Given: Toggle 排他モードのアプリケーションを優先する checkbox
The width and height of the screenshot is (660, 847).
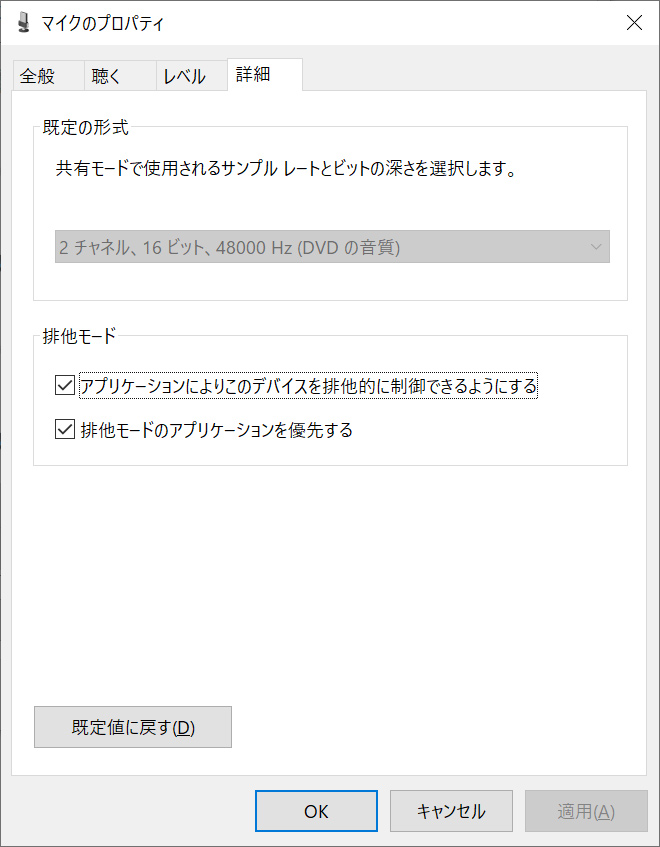Looking at the screenshot, I should (66, 431).
